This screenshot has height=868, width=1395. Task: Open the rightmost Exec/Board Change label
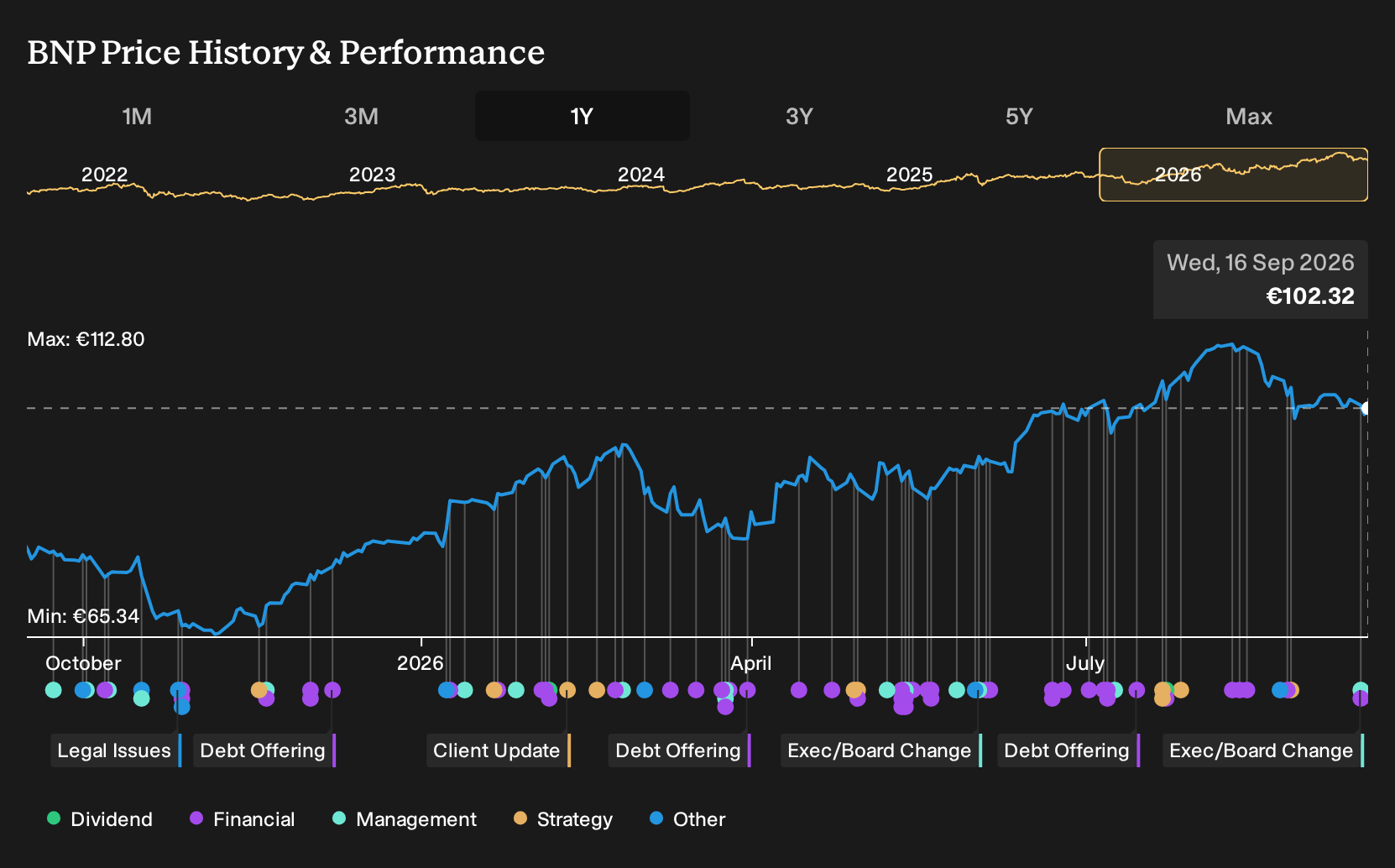(1263, 750)
